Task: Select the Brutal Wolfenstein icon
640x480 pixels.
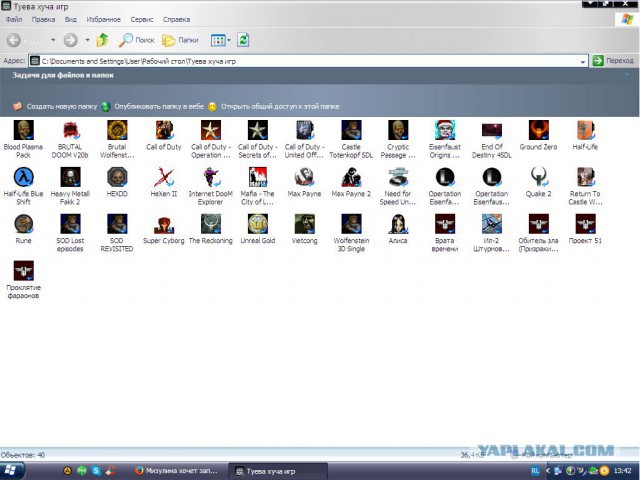Action: point(117,130)
